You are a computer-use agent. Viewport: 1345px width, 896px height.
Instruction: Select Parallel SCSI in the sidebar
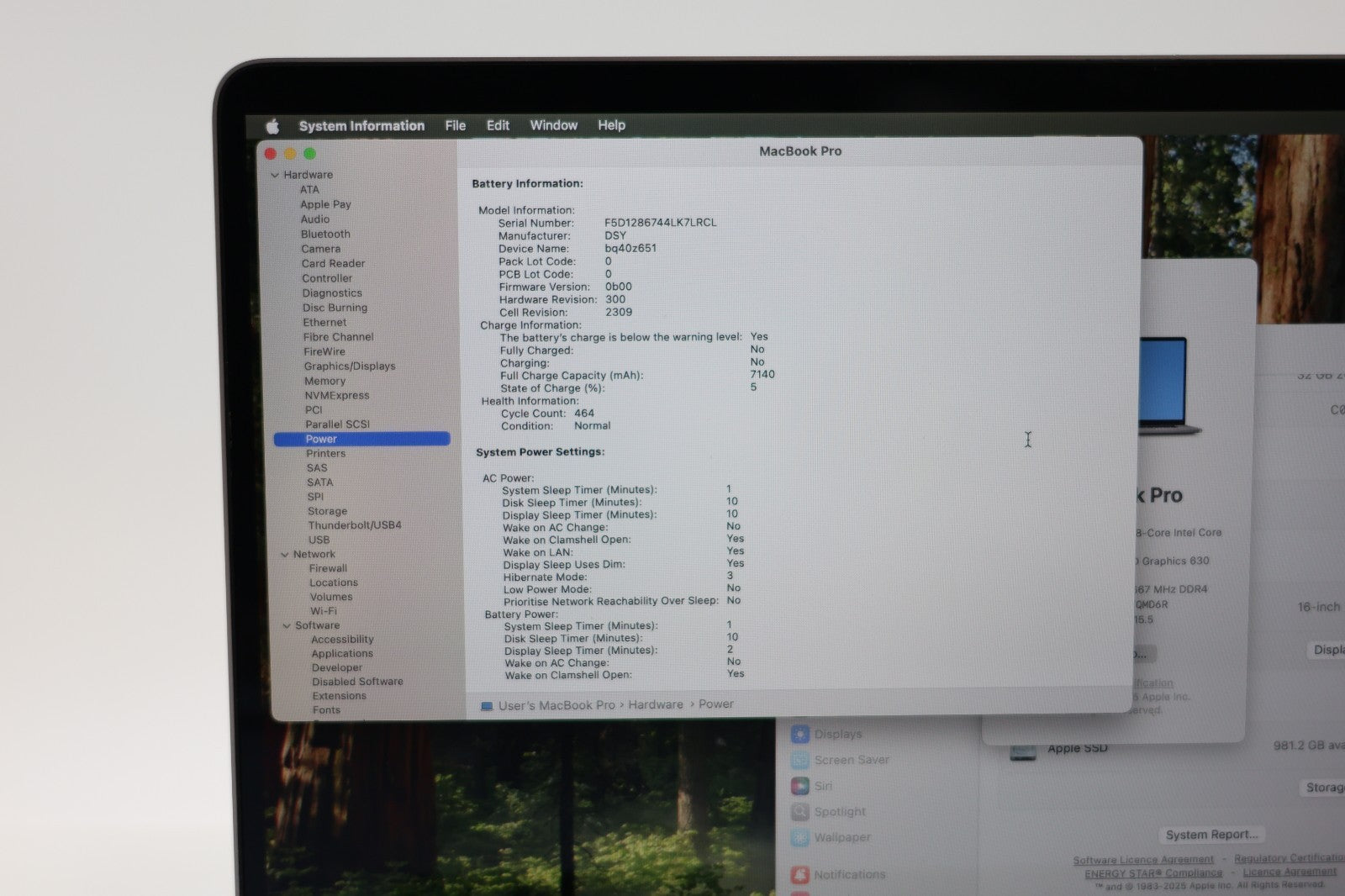coord(337,424)
